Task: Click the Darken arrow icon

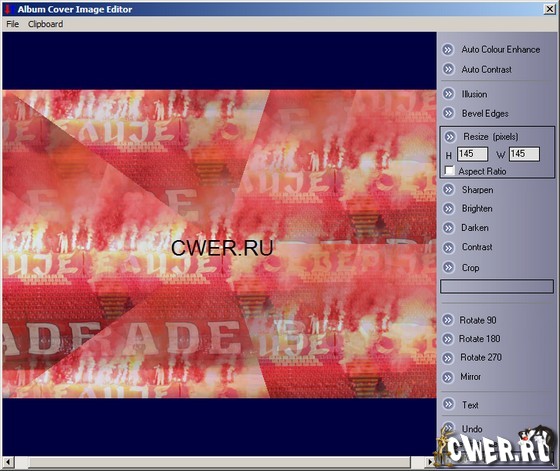Action: coord(448,227)
